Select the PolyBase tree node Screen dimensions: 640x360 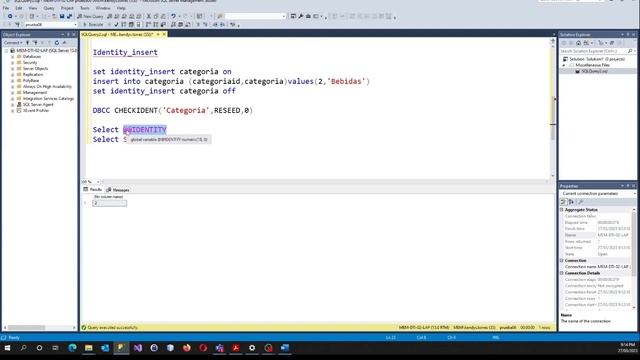(x=31, y=80)
